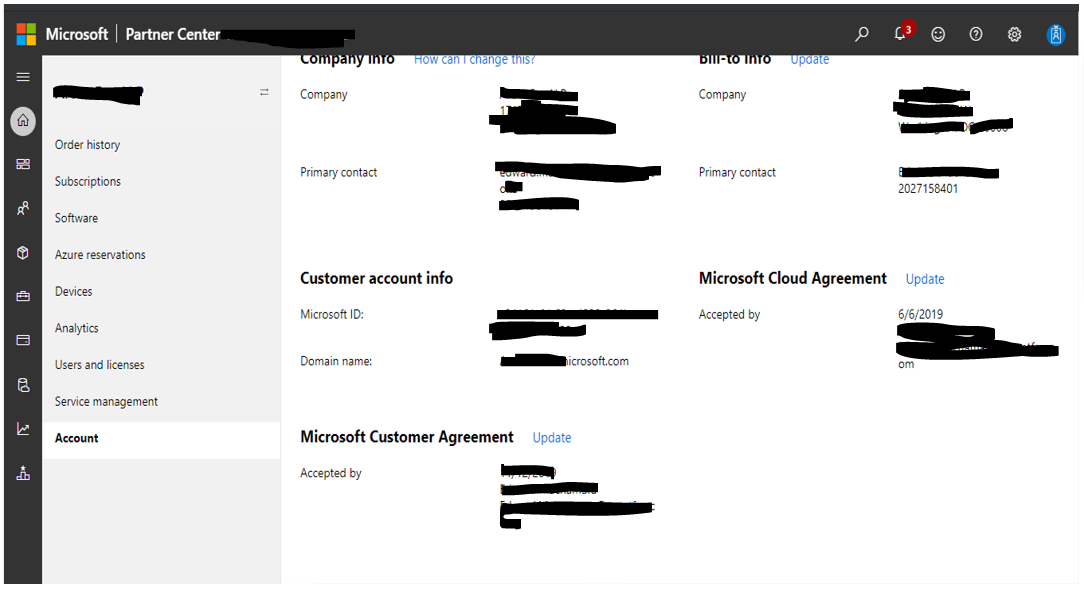This screenshot has width=1084, height=606.
Task: Open Order history from the navigation
Action: pyautogui.click(x=87, y=144)
